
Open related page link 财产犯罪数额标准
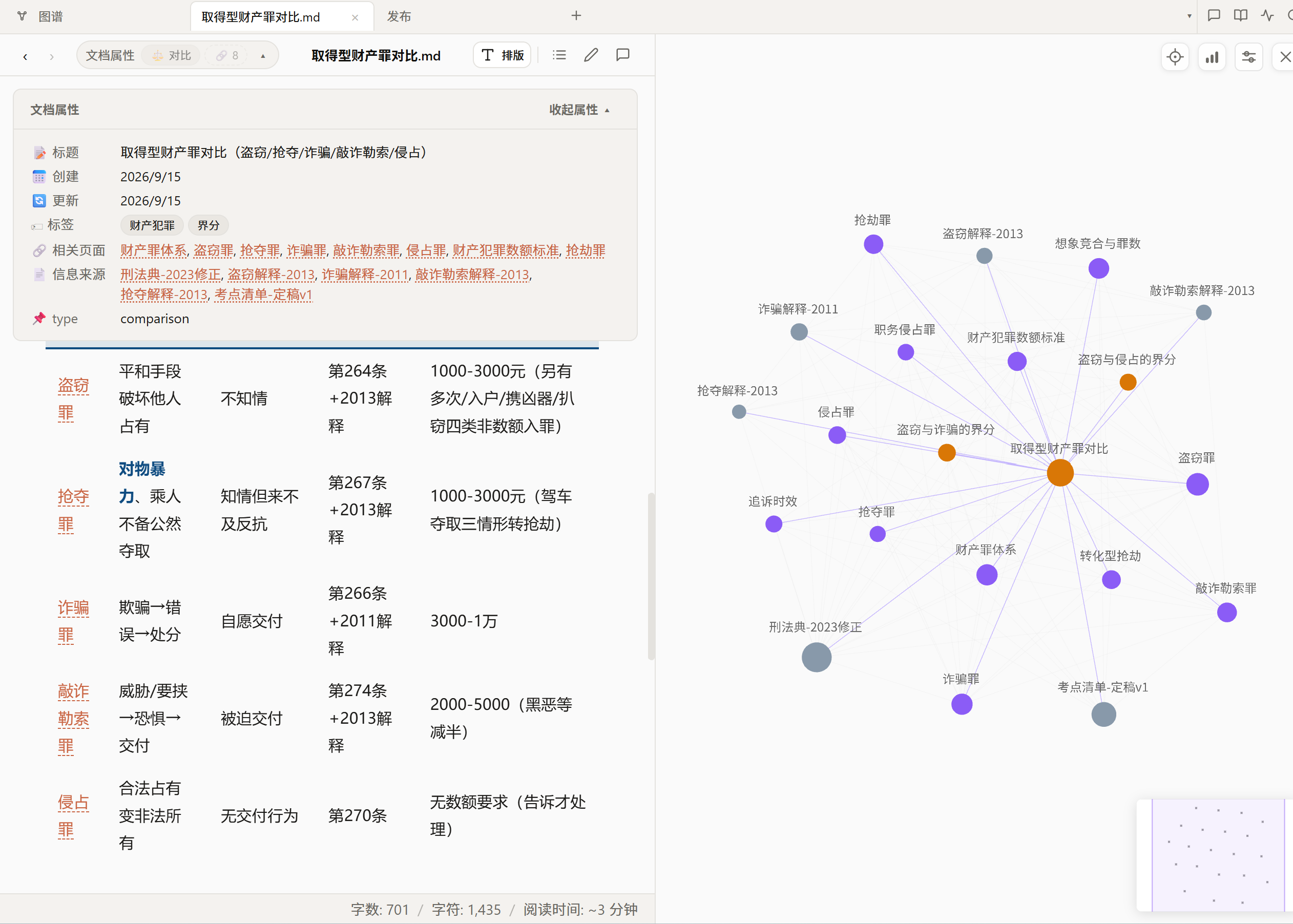point(505,250)
